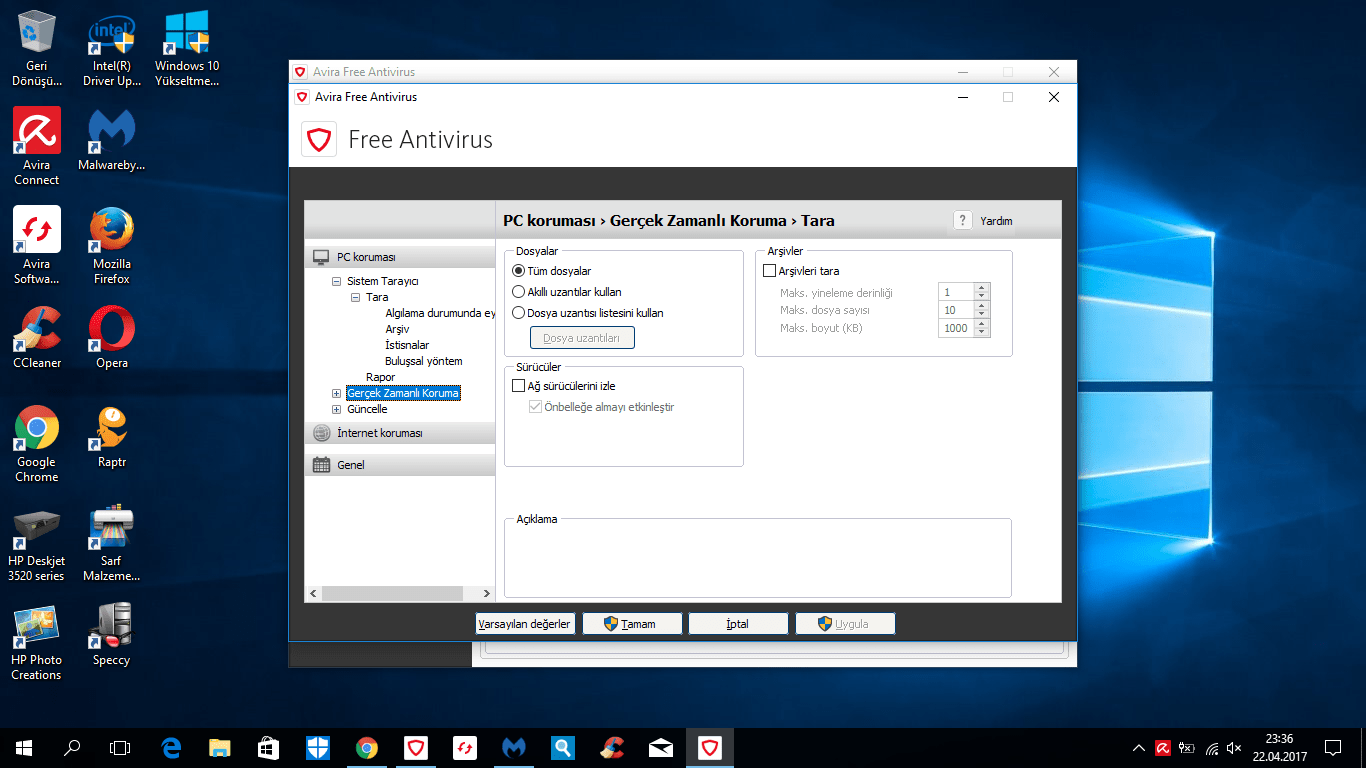Screen dimensions: 1366x768
Task: Launch Avira Connect desktop shortcut
Action: [x=37, y=147]
